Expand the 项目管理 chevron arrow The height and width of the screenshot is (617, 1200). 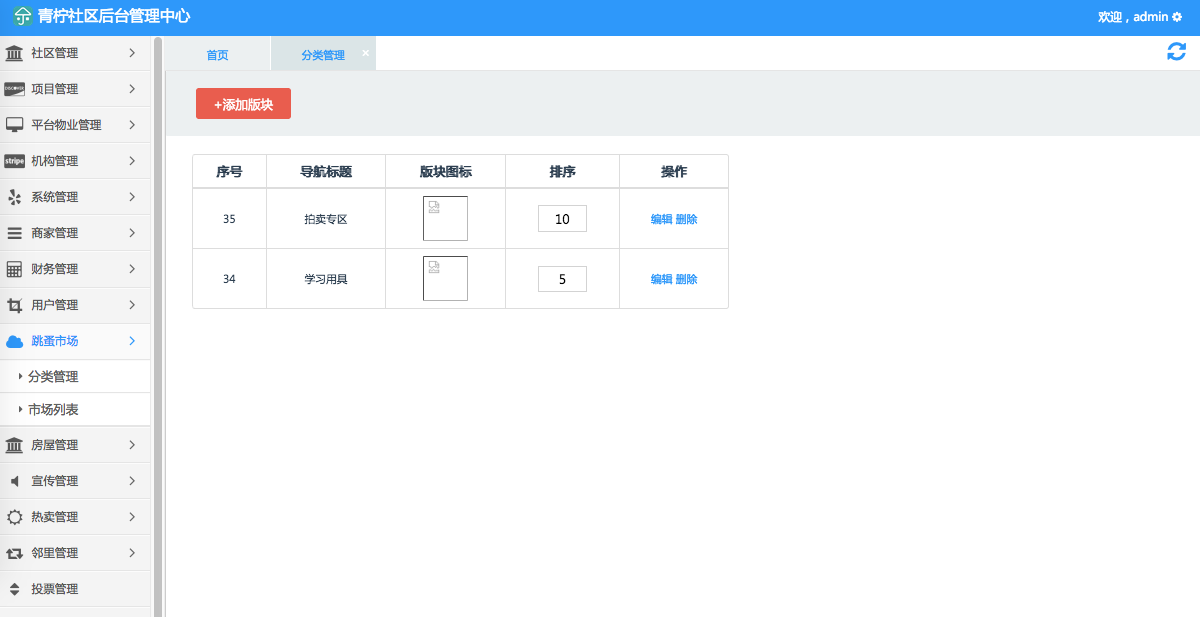point(132,89)
